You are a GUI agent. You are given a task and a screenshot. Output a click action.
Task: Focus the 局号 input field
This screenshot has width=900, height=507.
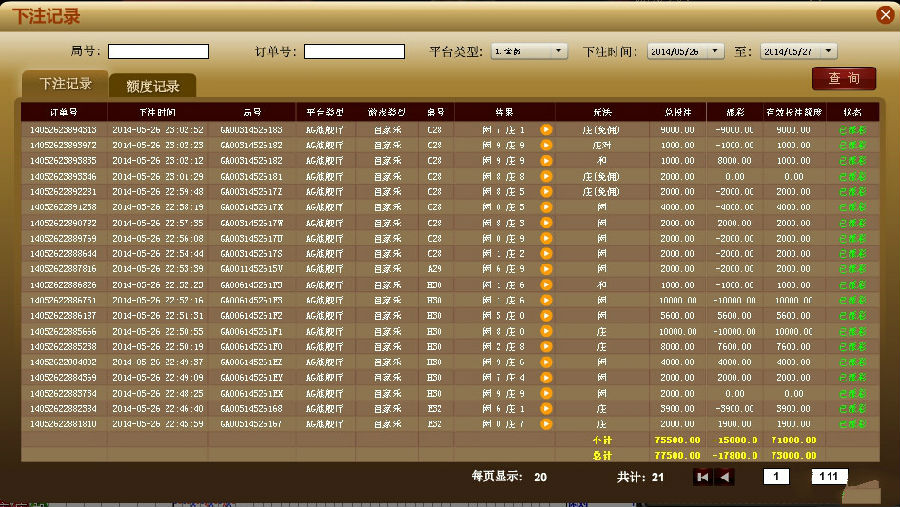158,52
